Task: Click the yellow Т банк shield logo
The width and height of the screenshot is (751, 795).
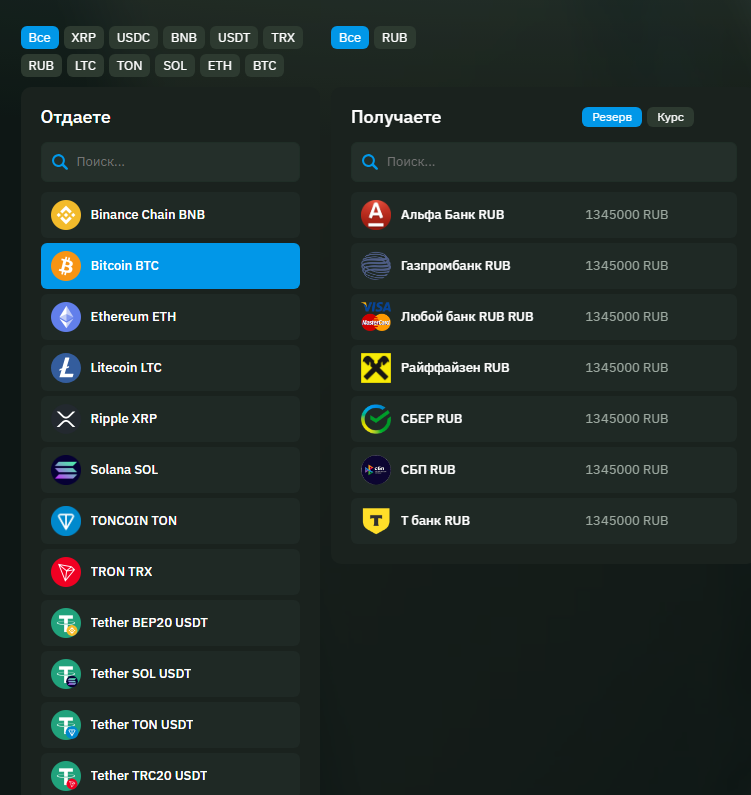Action: 376,521
